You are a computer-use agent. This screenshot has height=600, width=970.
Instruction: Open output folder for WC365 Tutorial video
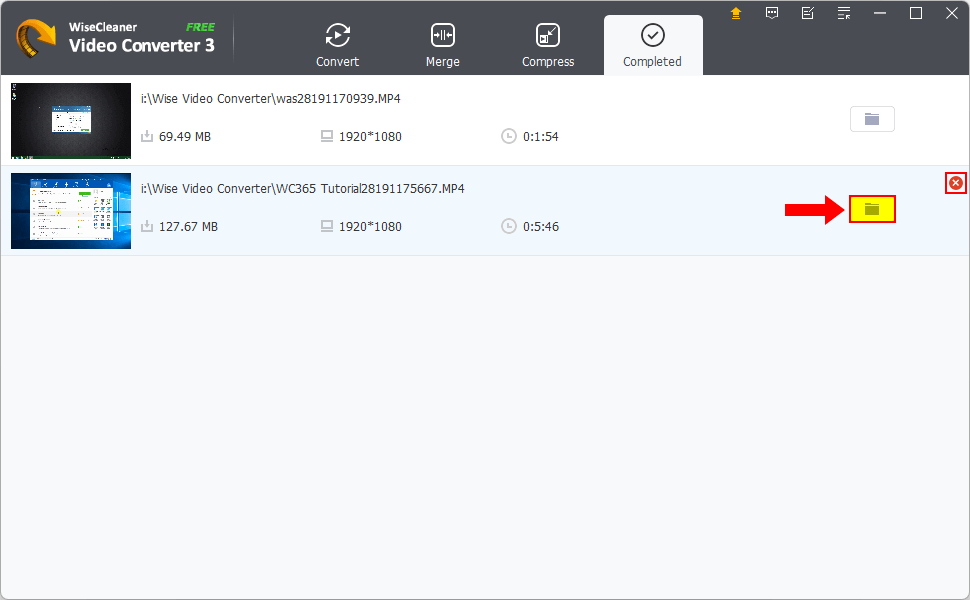pyautogui.click(x=872, y=209)
